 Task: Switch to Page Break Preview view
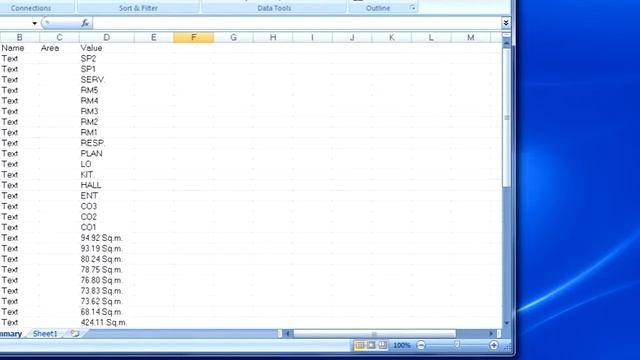382,345
